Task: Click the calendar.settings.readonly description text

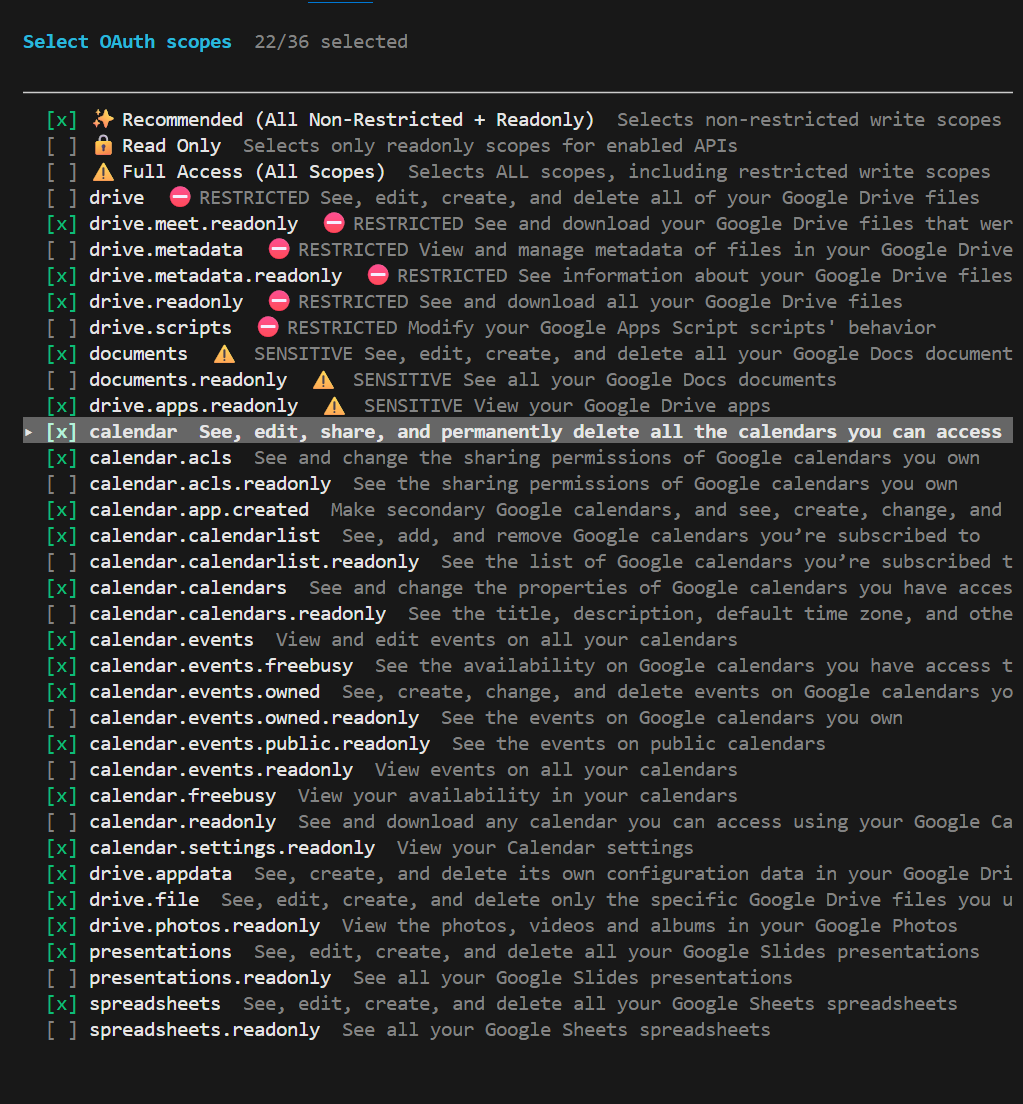Action: pos(545,848)
